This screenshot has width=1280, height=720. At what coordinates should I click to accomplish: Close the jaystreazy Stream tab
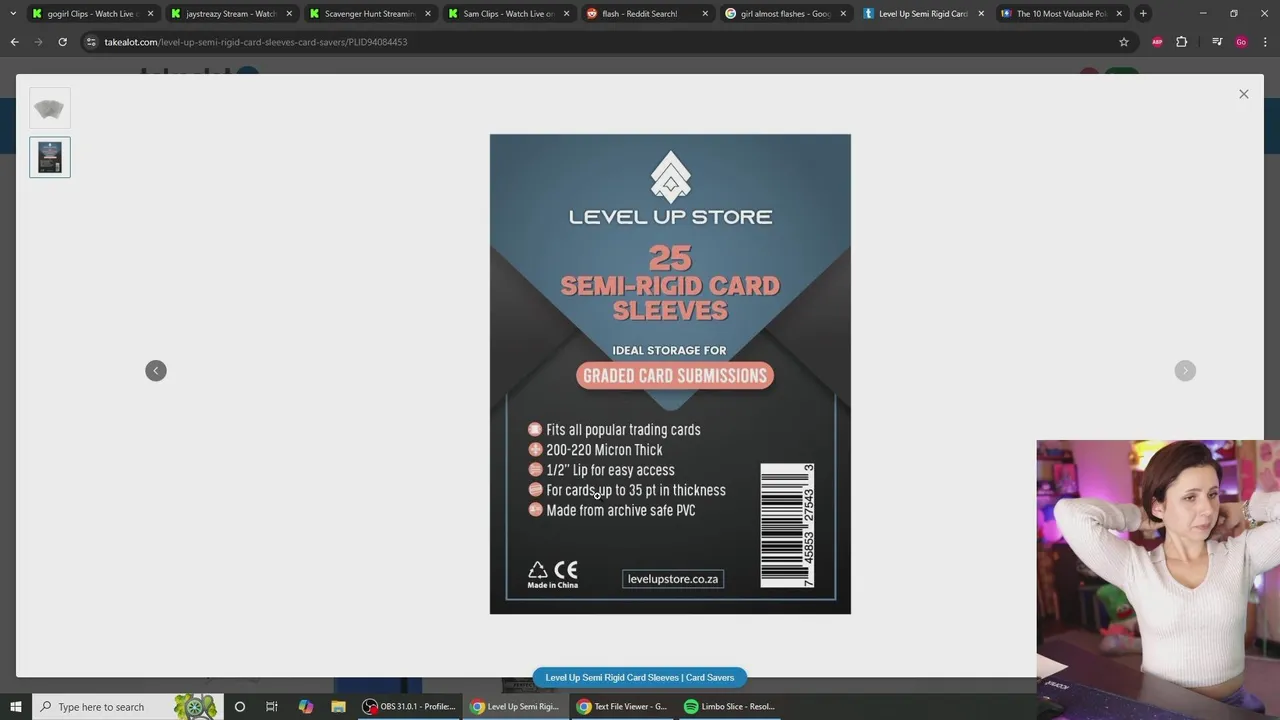[x=289, y=14]
